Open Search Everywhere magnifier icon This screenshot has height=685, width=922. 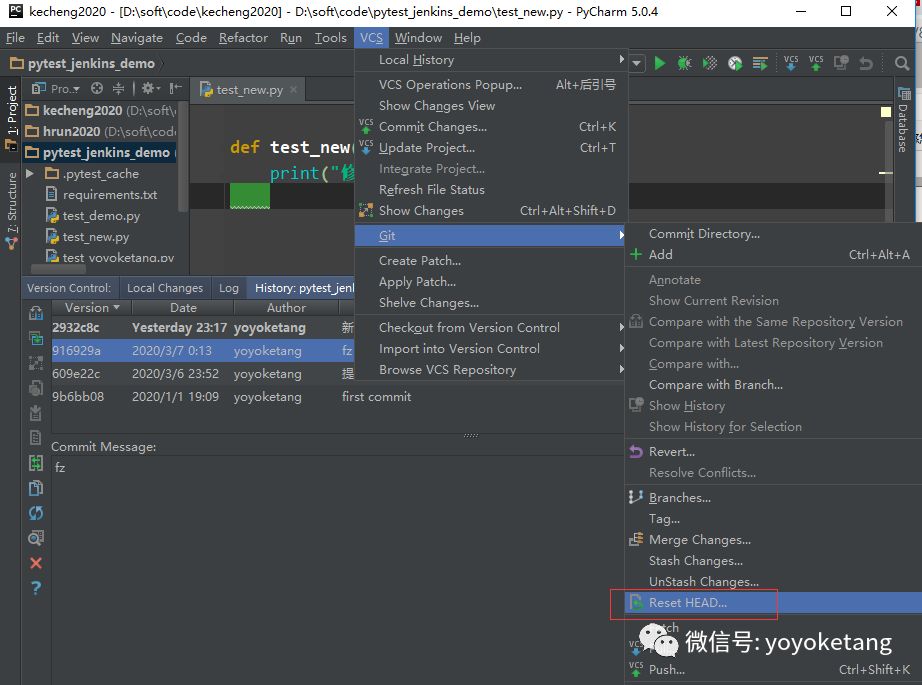[x=901, y=63]
